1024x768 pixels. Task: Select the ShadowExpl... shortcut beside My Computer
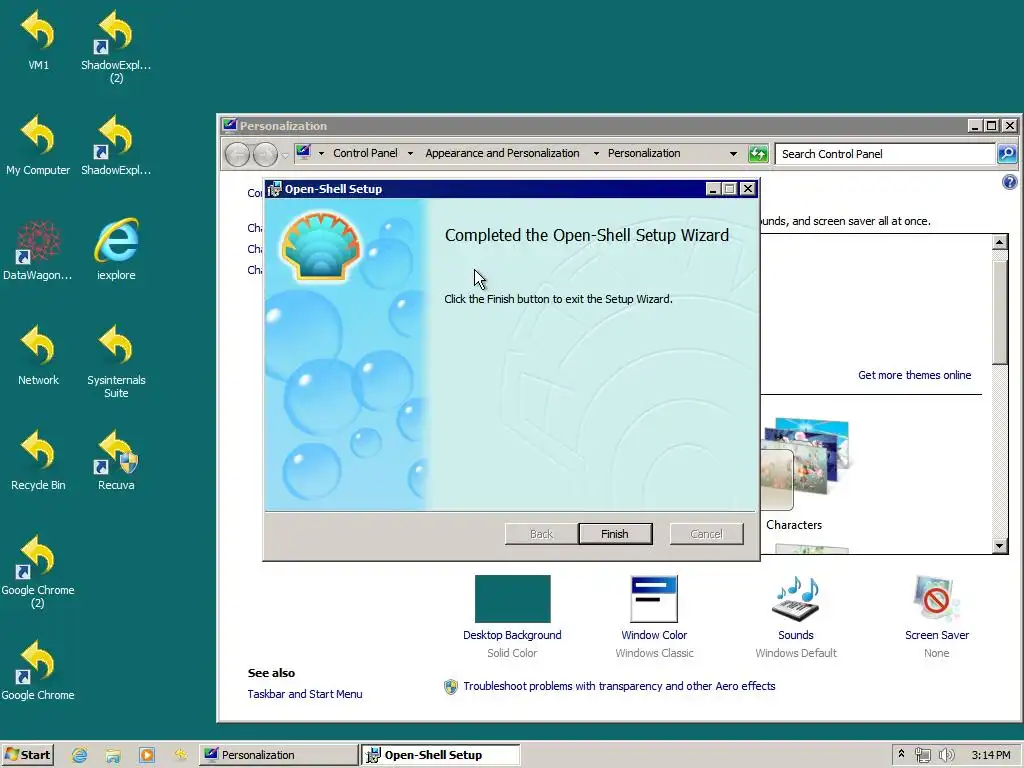(x=116, y=145)
